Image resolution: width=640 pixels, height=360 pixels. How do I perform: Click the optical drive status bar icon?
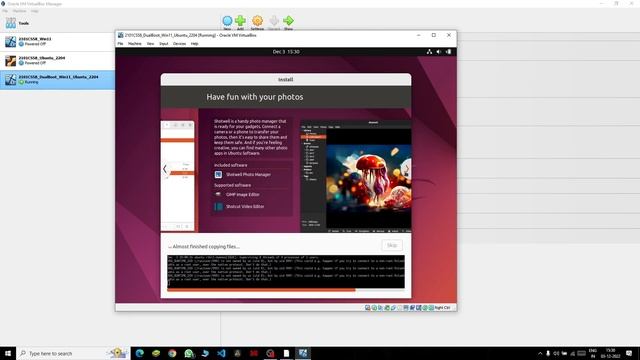pyautogui.click(x=374, y=308)
